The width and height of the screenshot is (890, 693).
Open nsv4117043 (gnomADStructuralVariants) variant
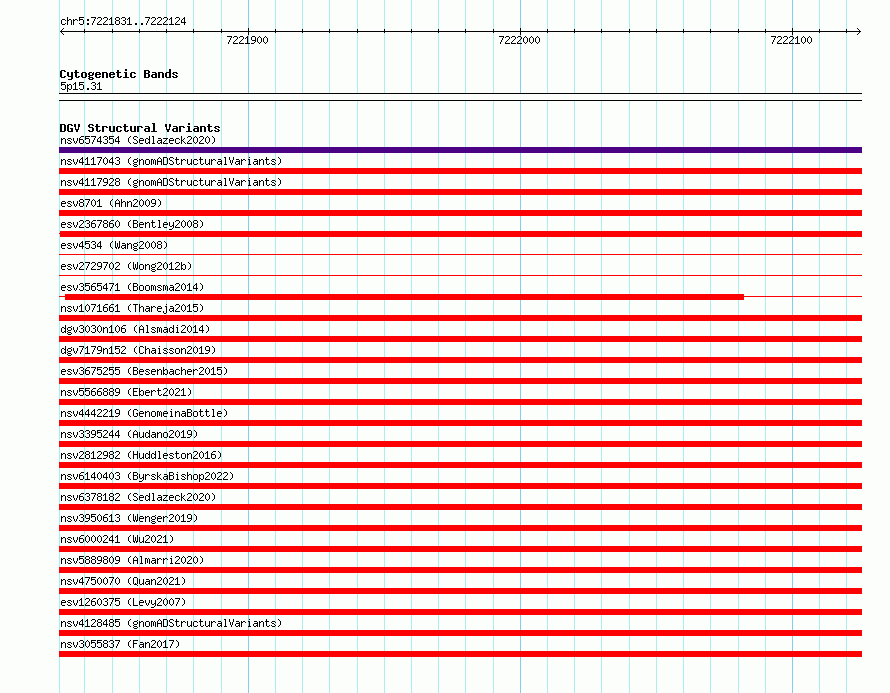coord(171,161)
